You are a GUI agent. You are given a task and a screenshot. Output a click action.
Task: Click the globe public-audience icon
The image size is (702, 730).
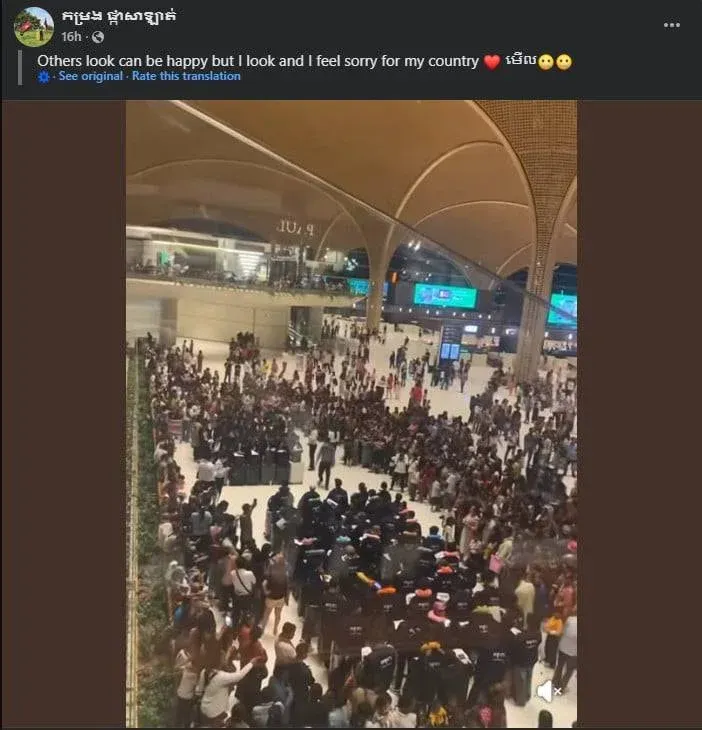coord(98,37)
